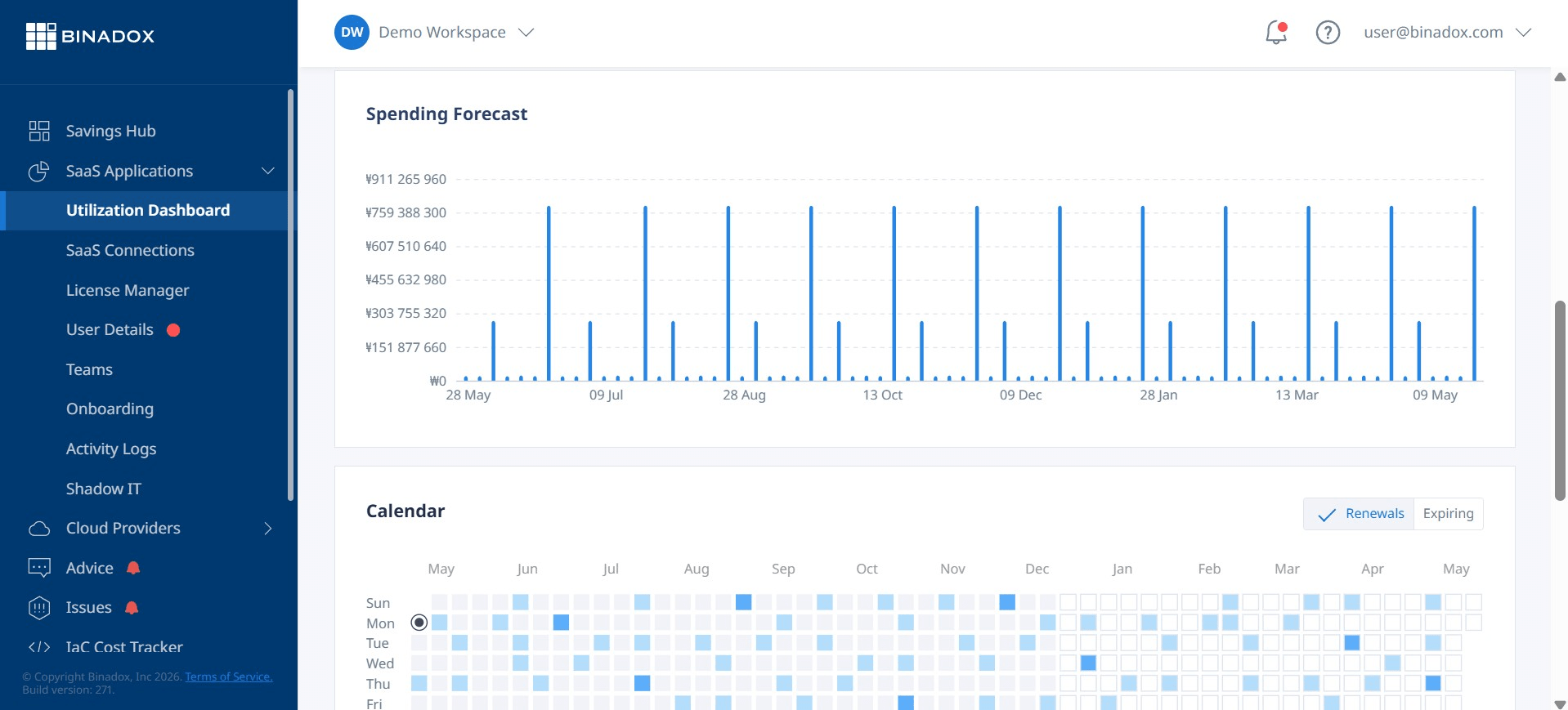Image resolution: width=1568 pixels, height=710 pixels.
Task: Open License Manager
Action: [128, 290]
